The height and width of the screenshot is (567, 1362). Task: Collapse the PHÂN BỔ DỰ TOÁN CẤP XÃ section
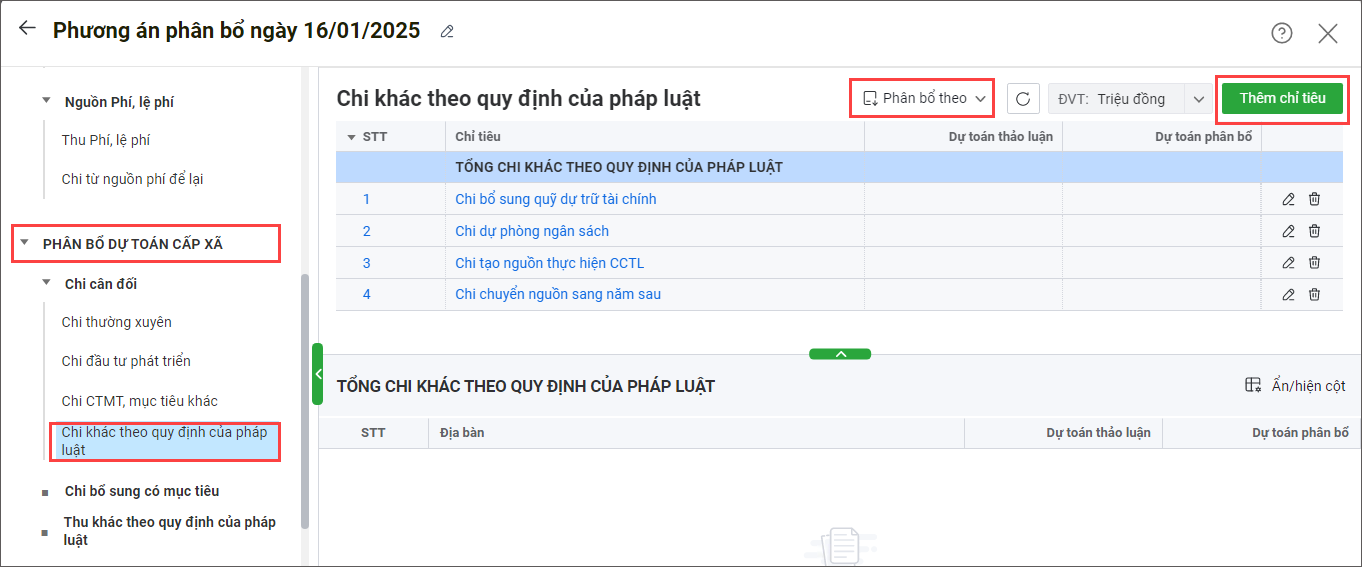pyautogui.click(x=24, y=243)
